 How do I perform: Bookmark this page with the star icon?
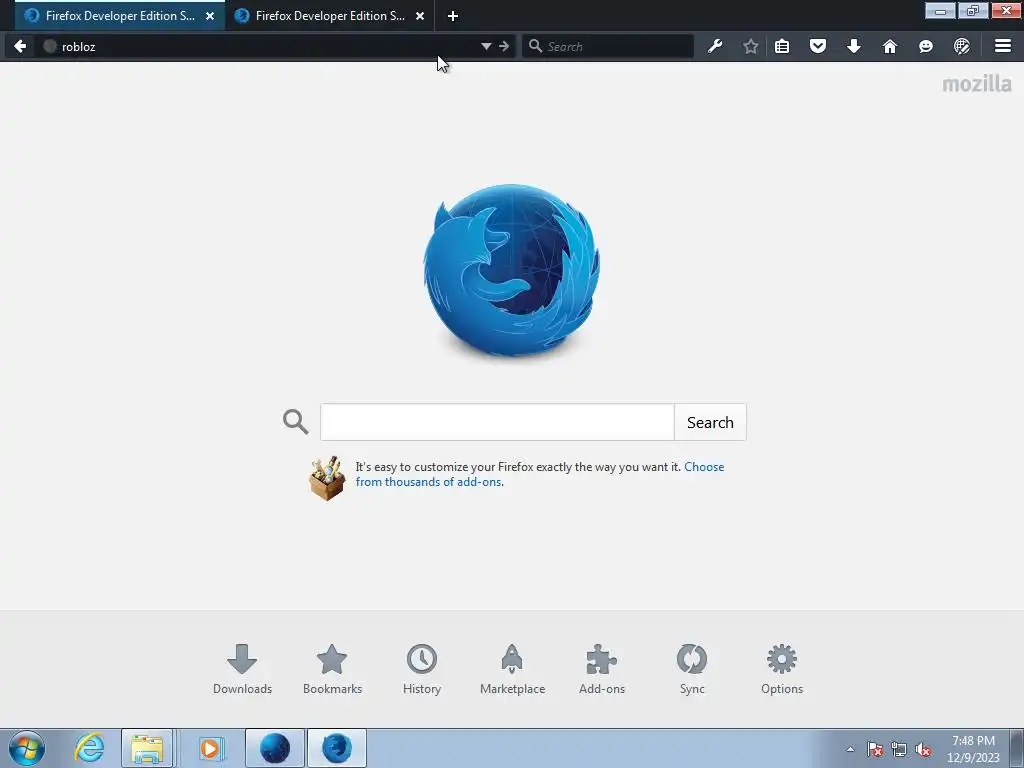coord(751,46)
